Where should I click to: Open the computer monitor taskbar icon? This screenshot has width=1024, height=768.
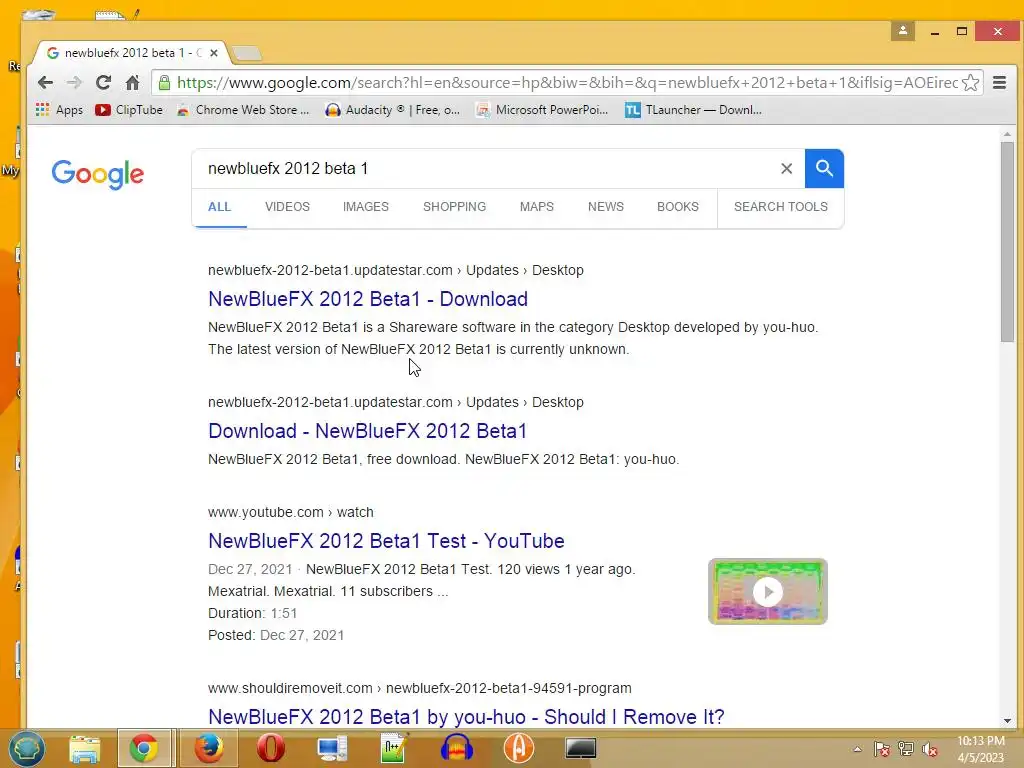(332, 748)
